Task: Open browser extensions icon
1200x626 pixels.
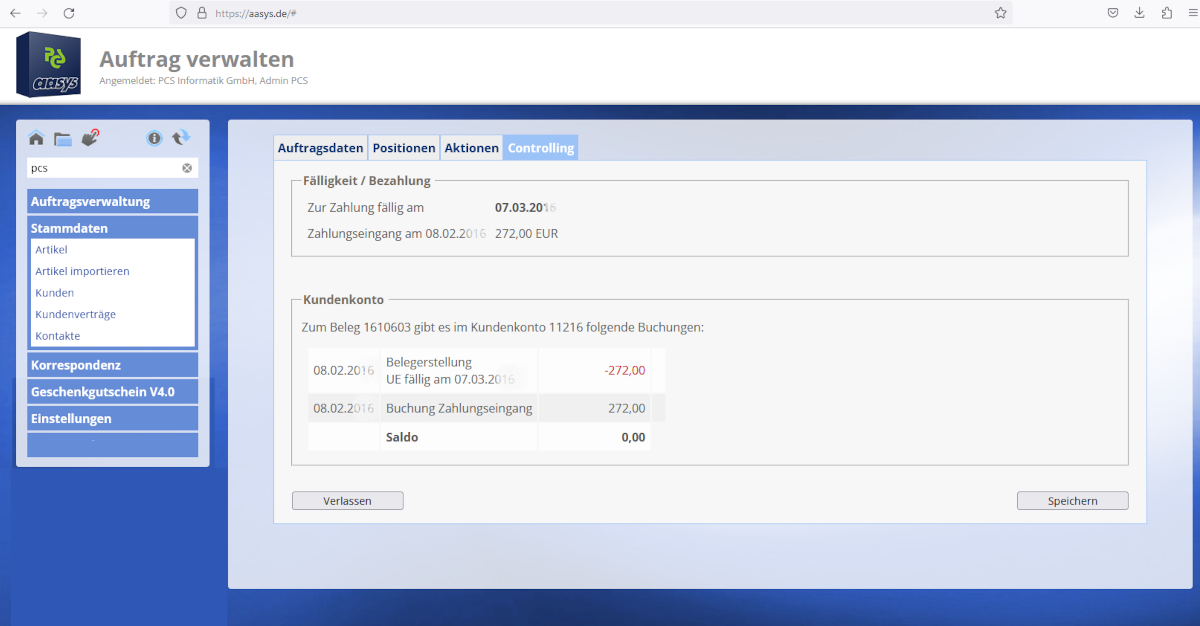Action: 1166,13
